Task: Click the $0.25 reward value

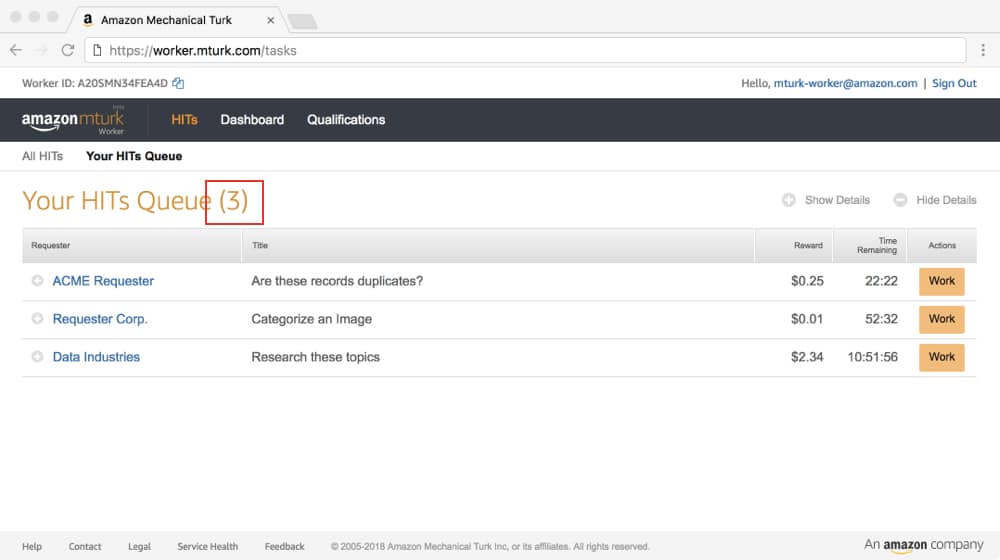Action: (807, 281)
